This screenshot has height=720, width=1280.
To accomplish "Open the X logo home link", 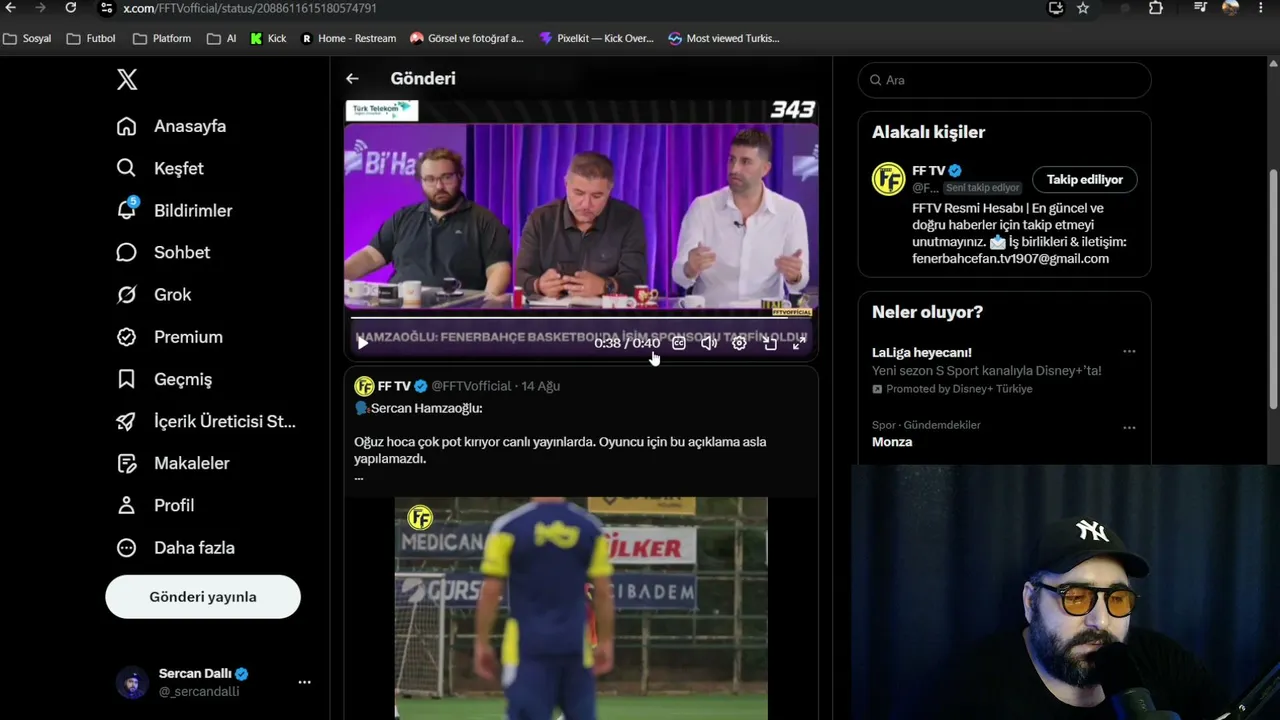I will tap(127, 80).
